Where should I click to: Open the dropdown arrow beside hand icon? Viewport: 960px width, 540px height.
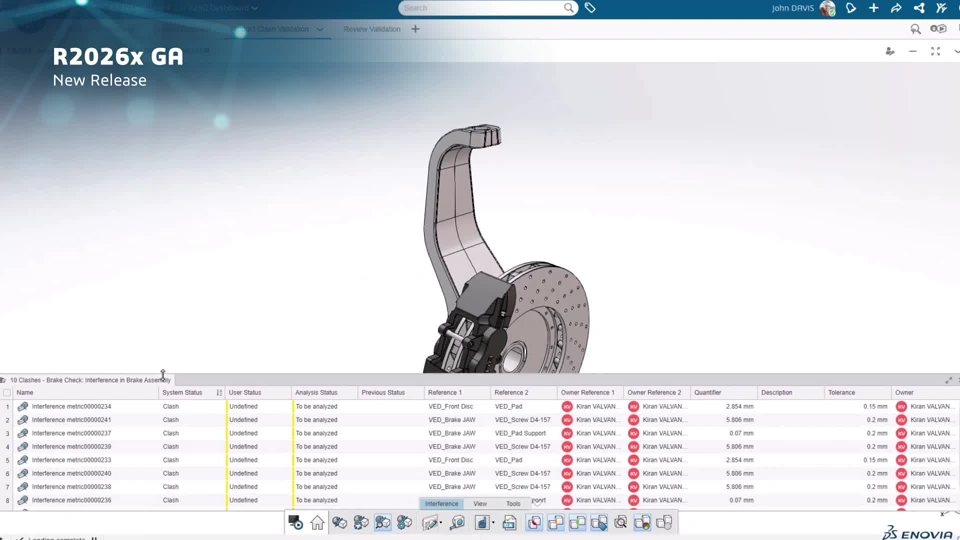click(493, 523)
